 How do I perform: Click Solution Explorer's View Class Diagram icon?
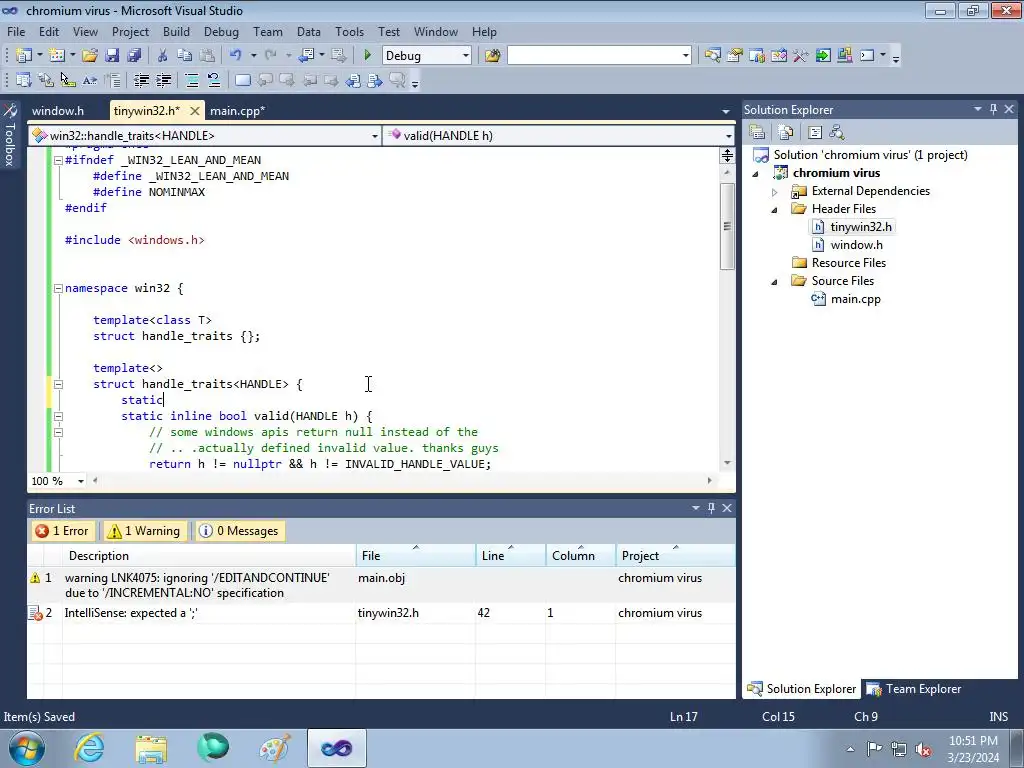[x=837, y=133]
